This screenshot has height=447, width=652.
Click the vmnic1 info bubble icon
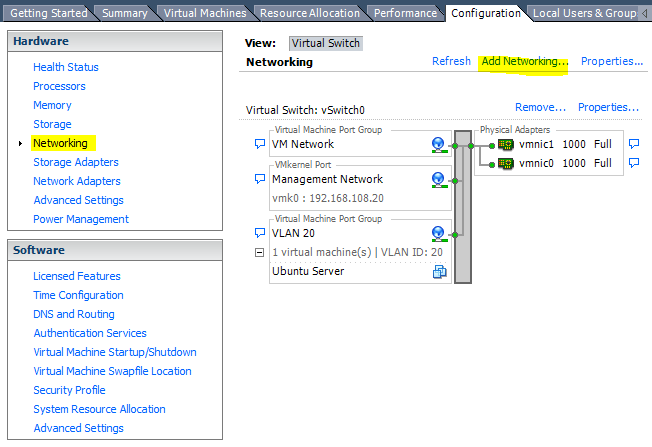[x=634, y=144]
